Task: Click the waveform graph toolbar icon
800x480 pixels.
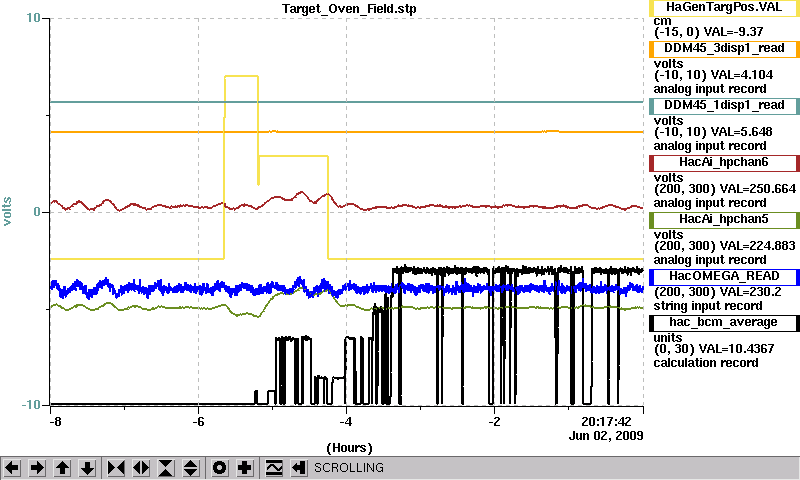Action: 274,468
